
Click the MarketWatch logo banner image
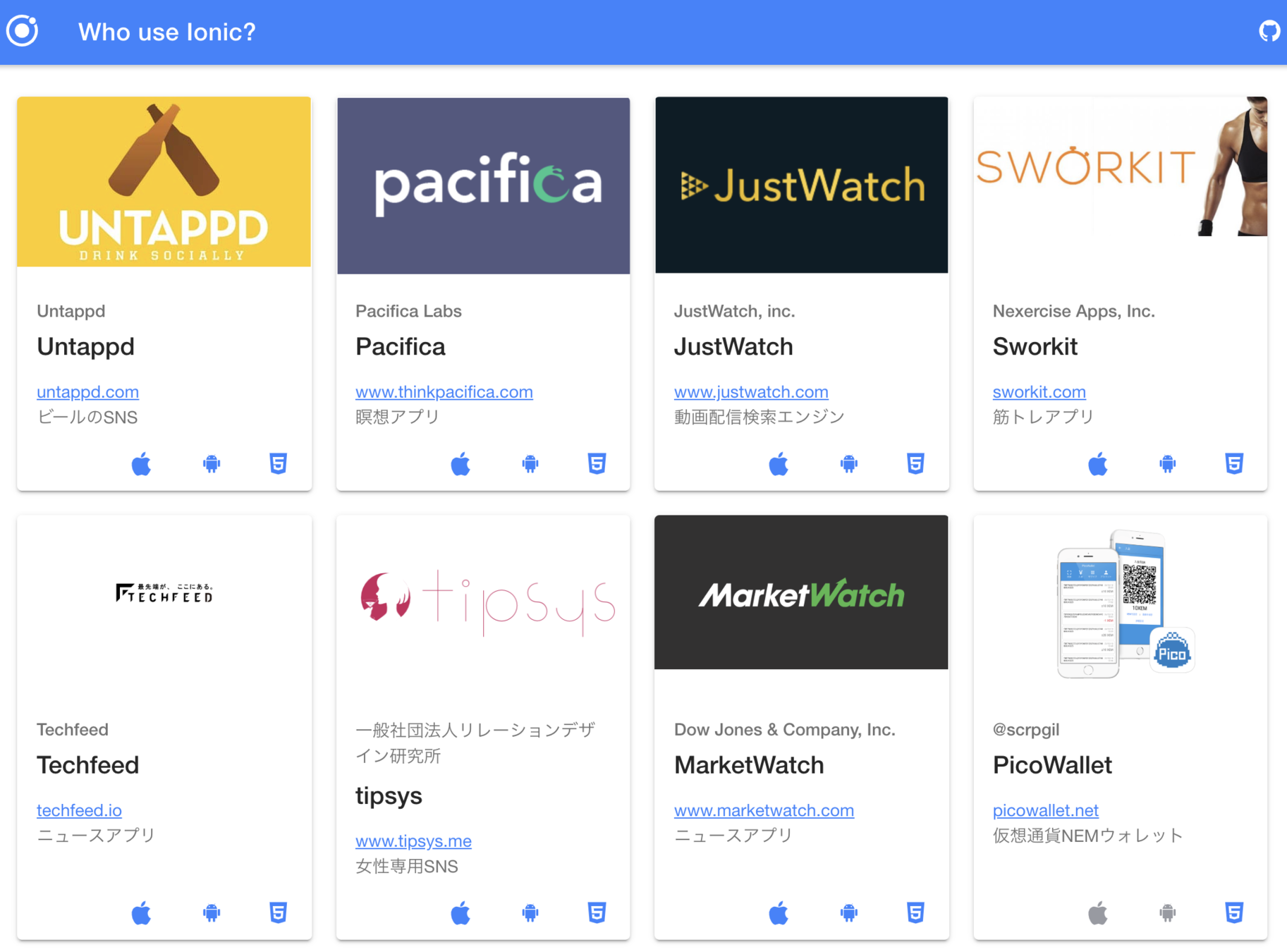[x=802, y=592]
